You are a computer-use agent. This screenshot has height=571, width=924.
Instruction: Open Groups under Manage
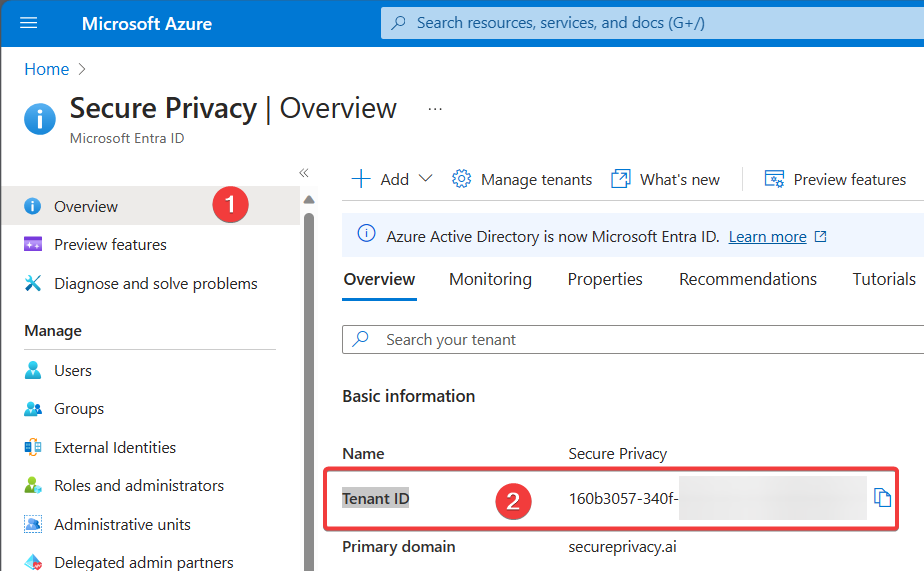pyautogui.click(x=79, y=409)
